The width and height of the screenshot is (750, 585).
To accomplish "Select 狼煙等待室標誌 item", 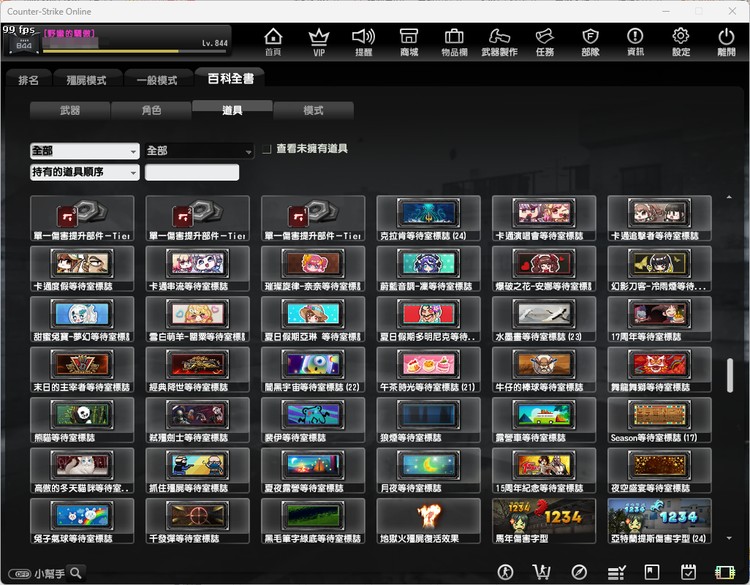I will [429, 420].
